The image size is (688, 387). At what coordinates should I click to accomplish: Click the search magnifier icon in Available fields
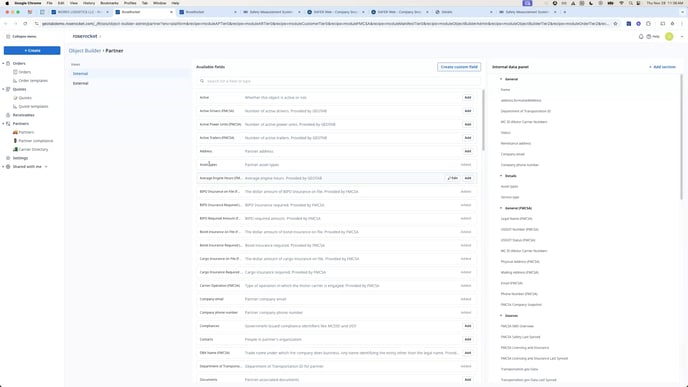202,81
